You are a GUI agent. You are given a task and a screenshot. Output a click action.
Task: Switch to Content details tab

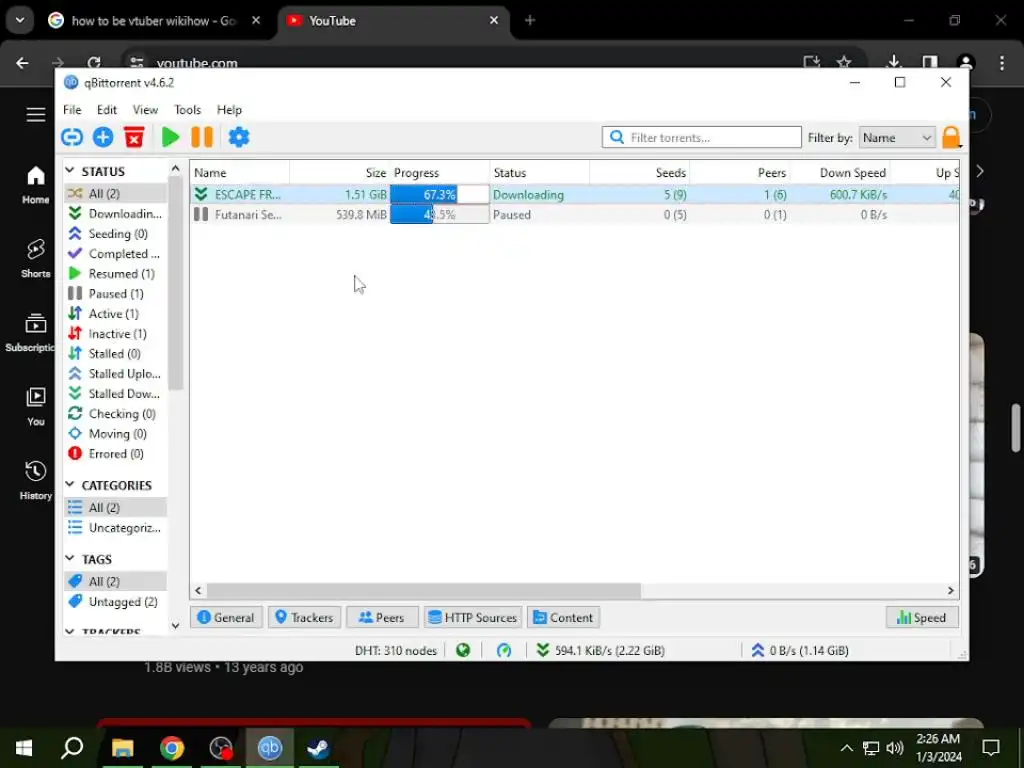564,618
